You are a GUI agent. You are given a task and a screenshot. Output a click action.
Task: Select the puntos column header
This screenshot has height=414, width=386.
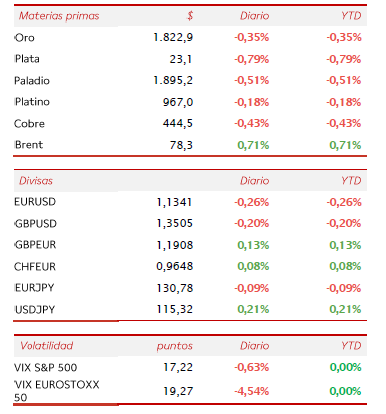[175, 346]
